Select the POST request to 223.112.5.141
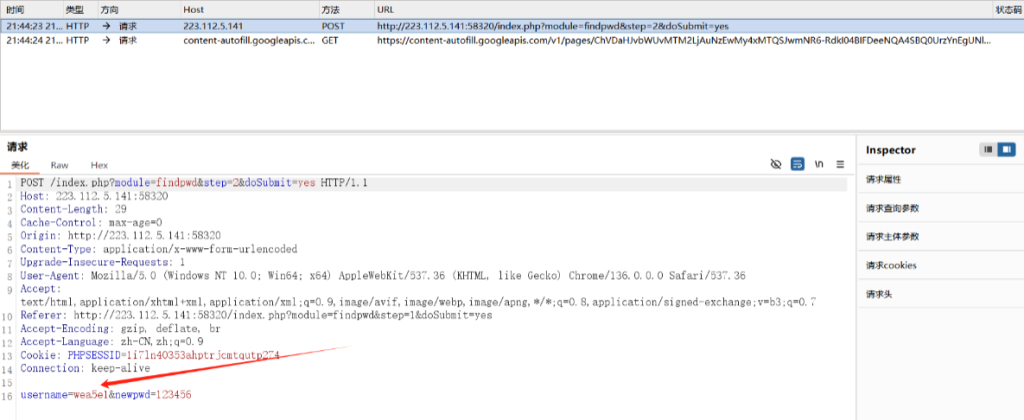Viewport: 1024px width, 420px height. (500, 25)
